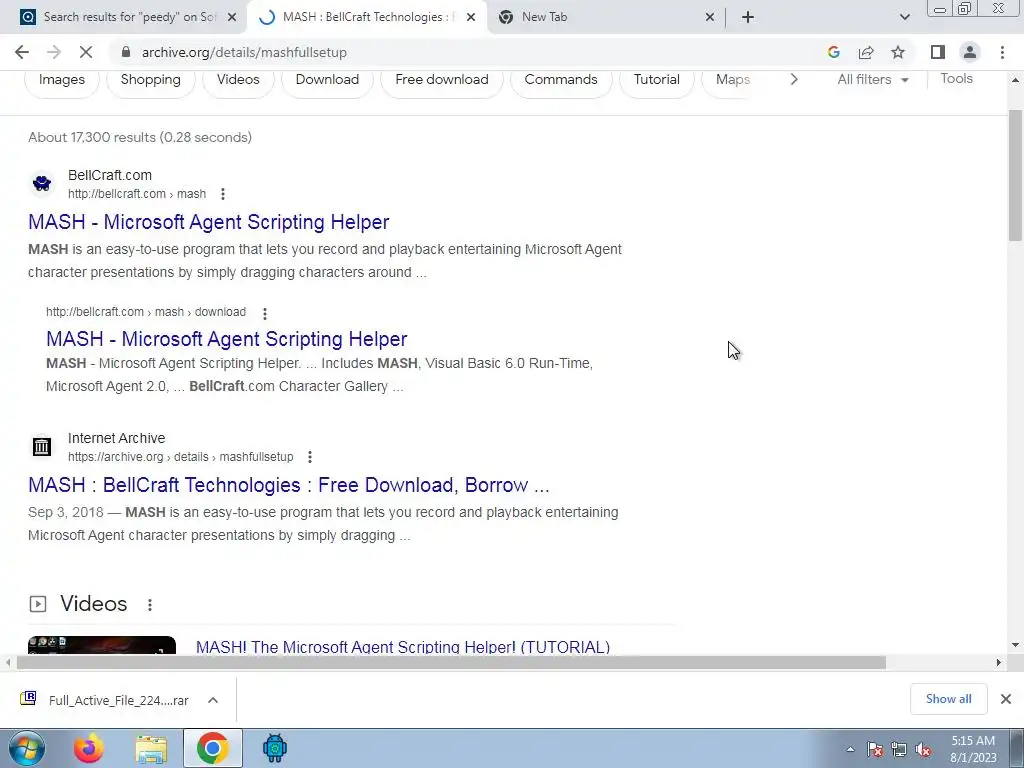The width and height of the screenshot is (1024, 768).
Task: Close the "peedy" search results tab
Action: click(x=232, y=17)
